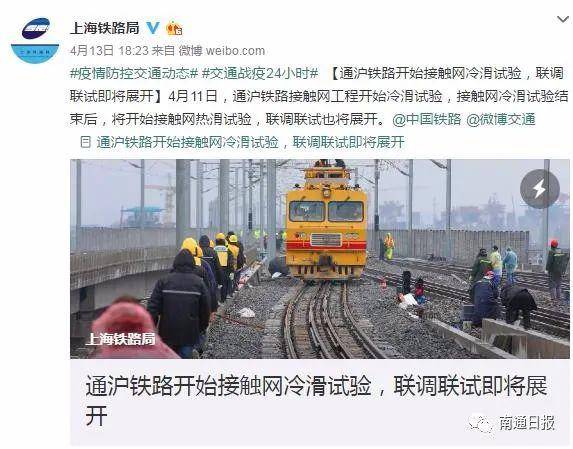This screenshot has height=449, width=573.
Task: Click the orange member crown badge
Action: coord(174,28)
